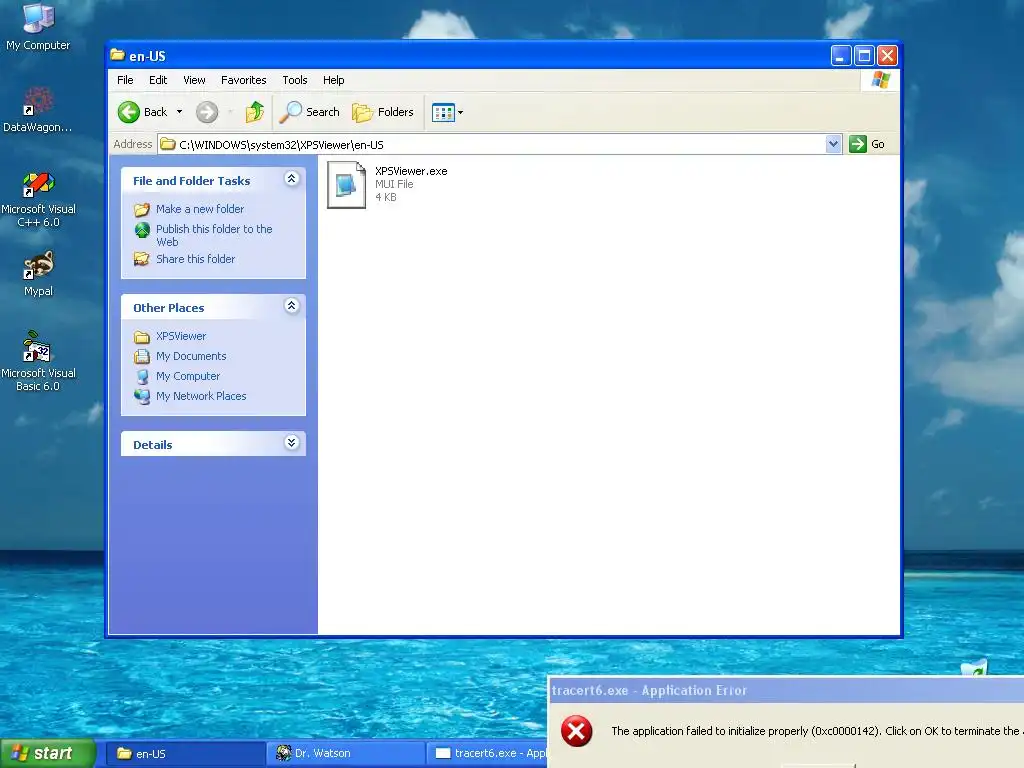Open the View menu
1024x768 pixels.
point(194,80)
